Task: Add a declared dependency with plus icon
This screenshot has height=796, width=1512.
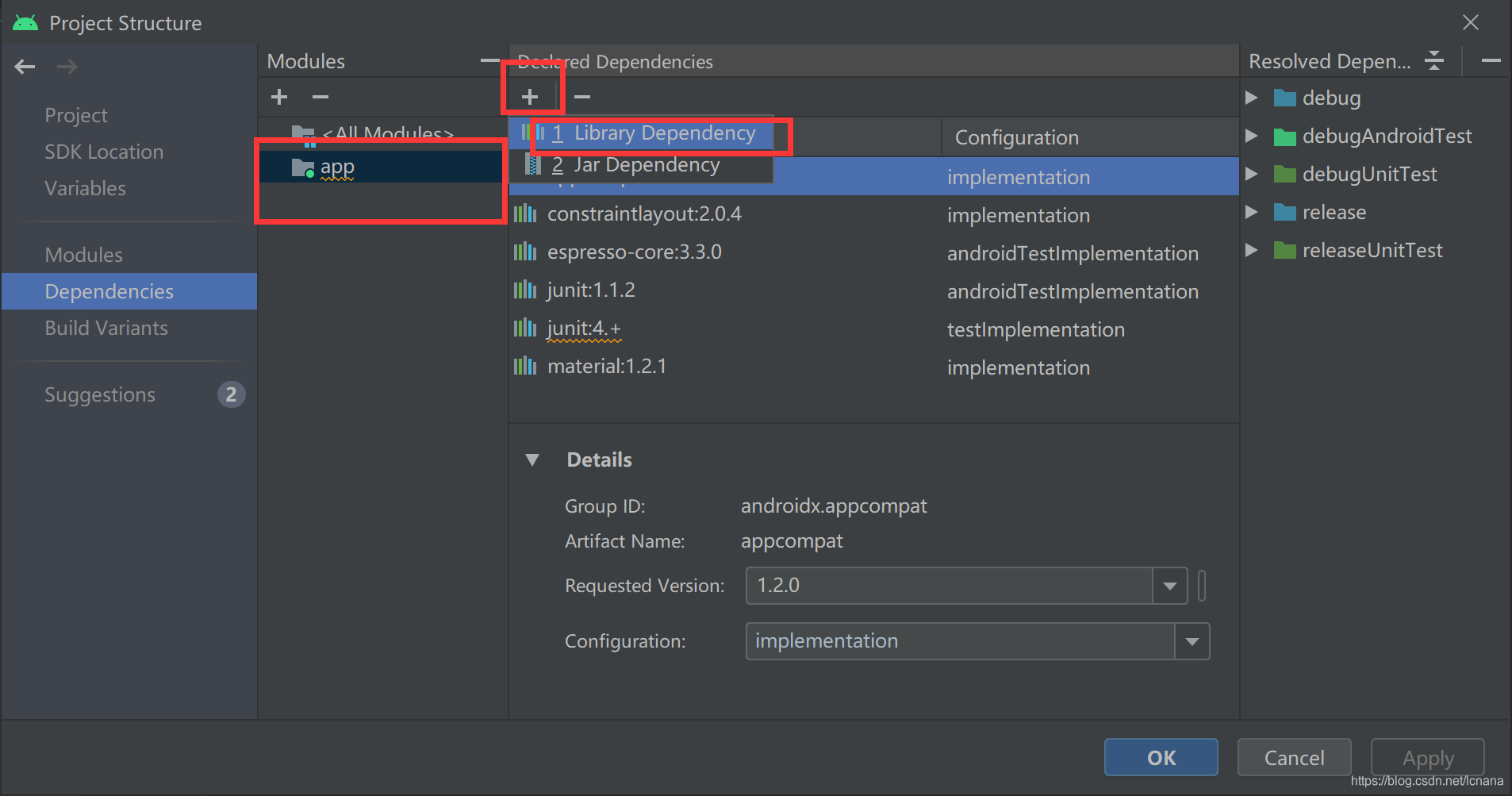Action: (530, 97)
